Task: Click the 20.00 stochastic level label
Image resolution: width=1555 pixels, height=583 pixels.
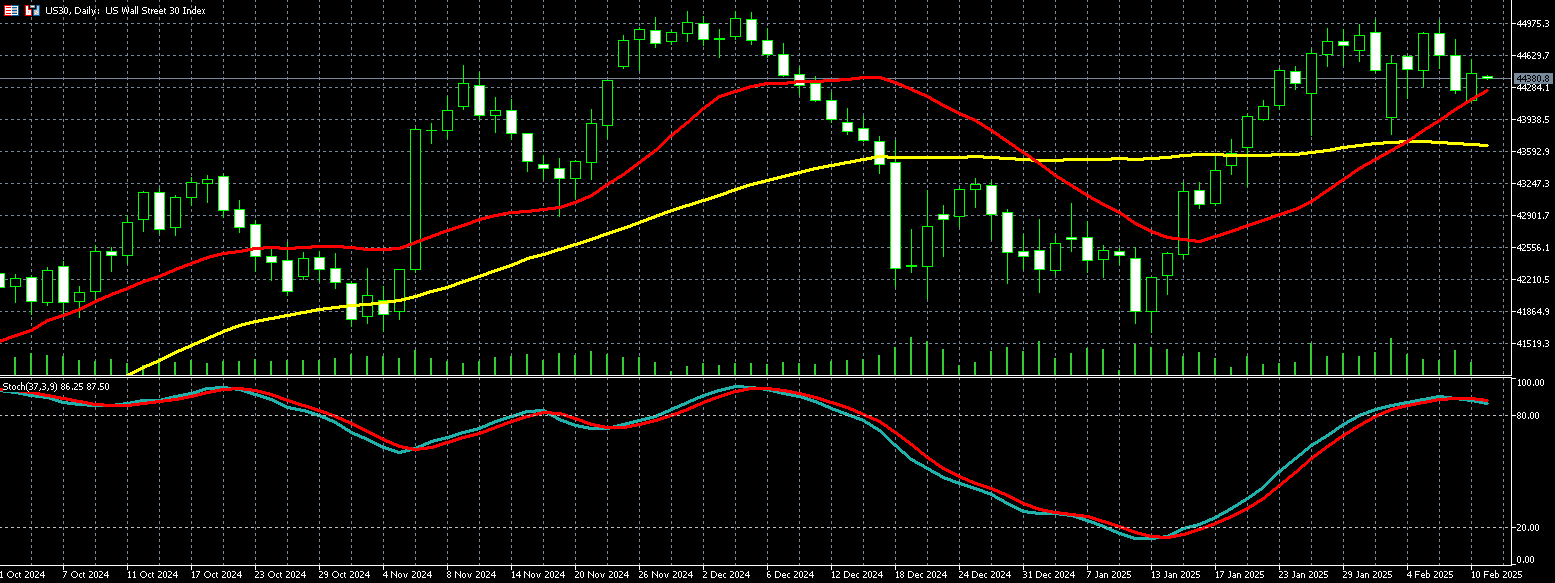Action: tap(1528, 527)
